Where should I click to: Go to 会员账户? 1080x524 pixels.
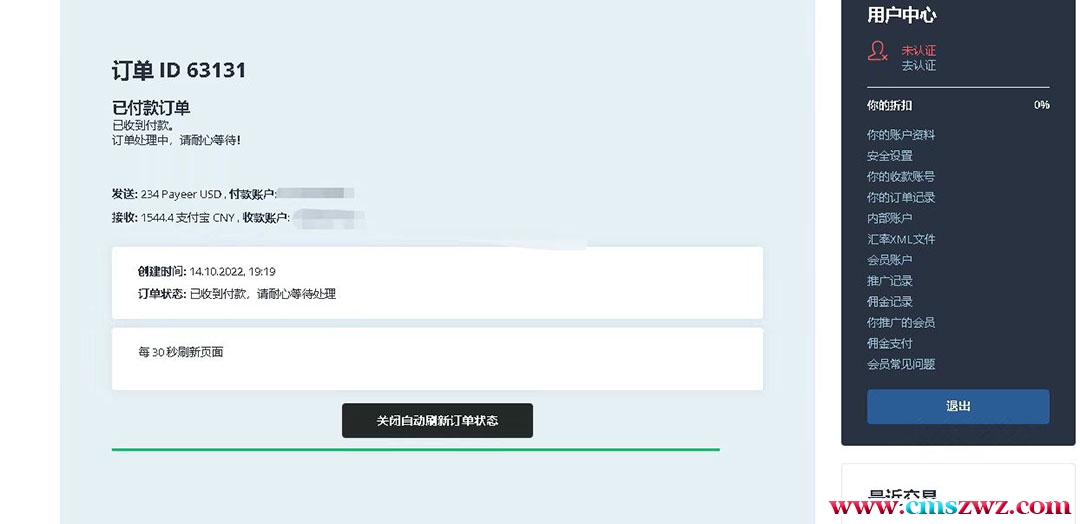889,260
